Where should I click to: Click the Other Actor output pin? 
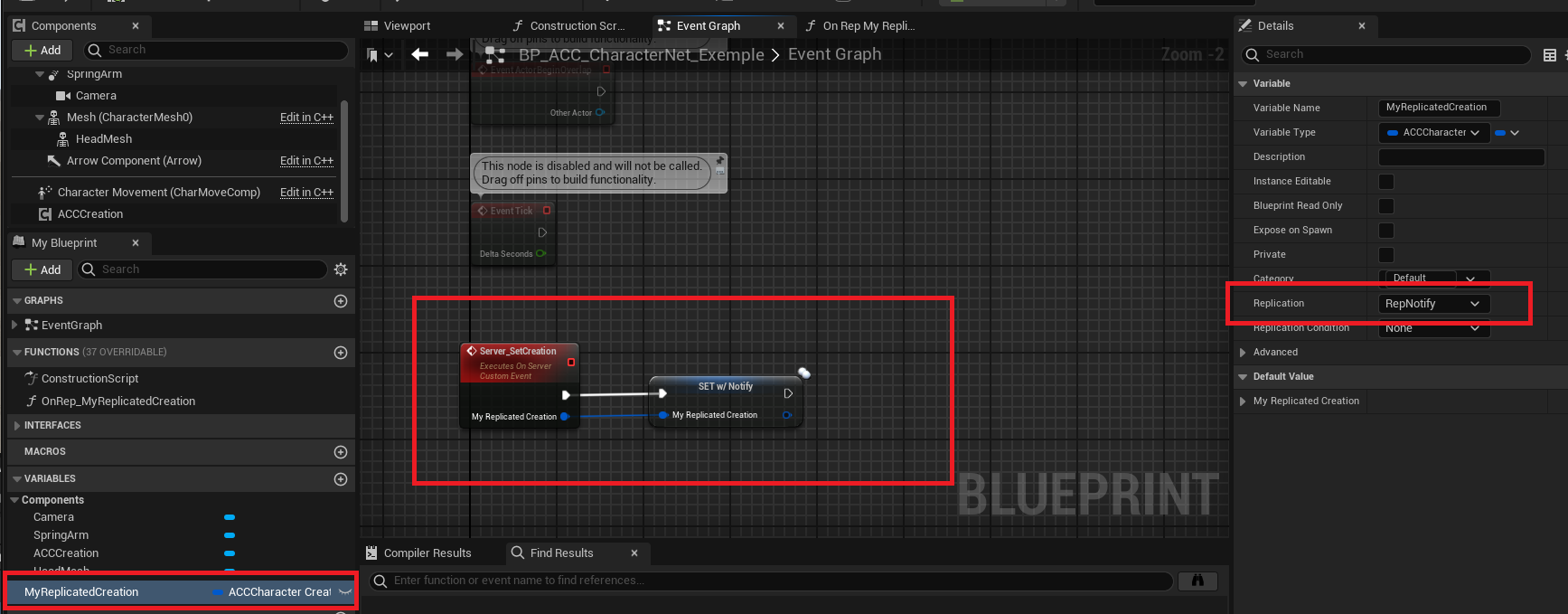point(600,112)
